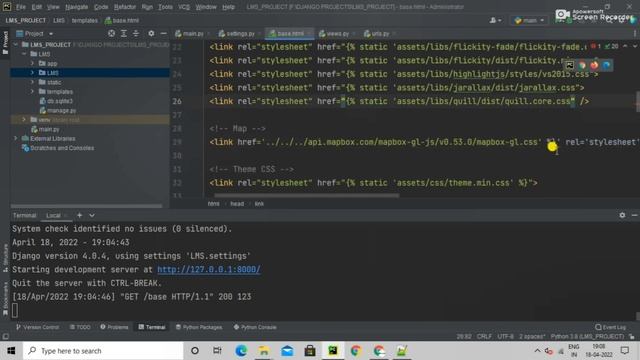640x360 pixels.
Task: Open db.sqlite3 in project tree
Action: pos(56,101)
